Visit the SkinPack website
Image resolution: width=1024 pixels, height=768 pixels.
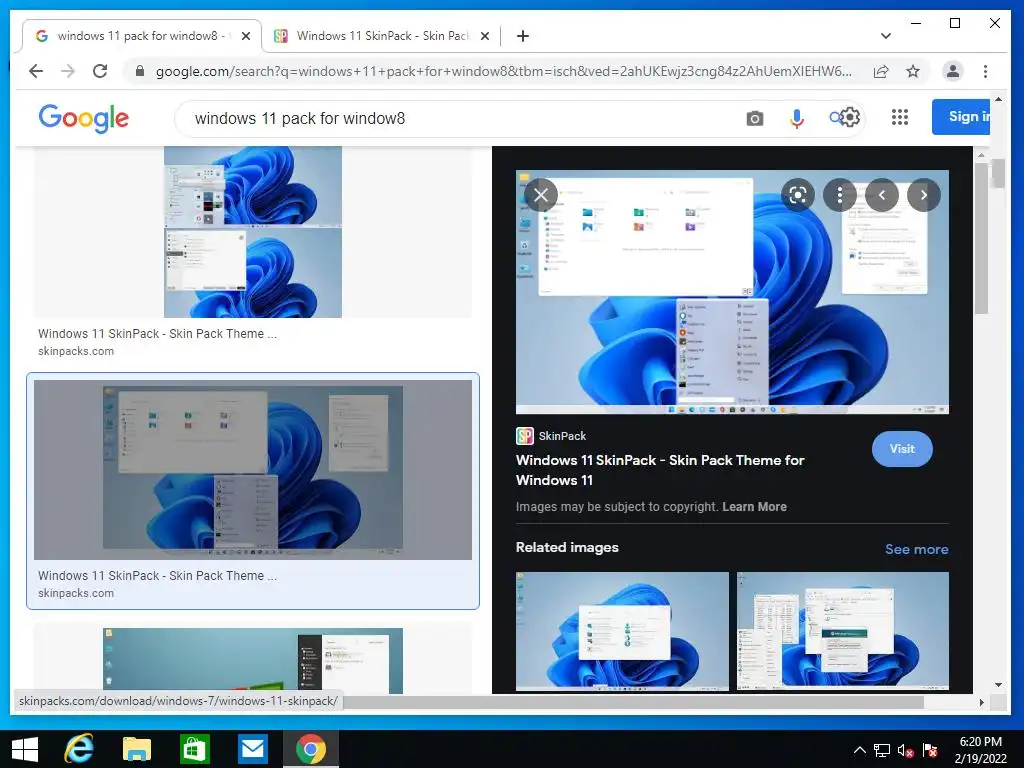pyautogui.click(x=902, y=449)
